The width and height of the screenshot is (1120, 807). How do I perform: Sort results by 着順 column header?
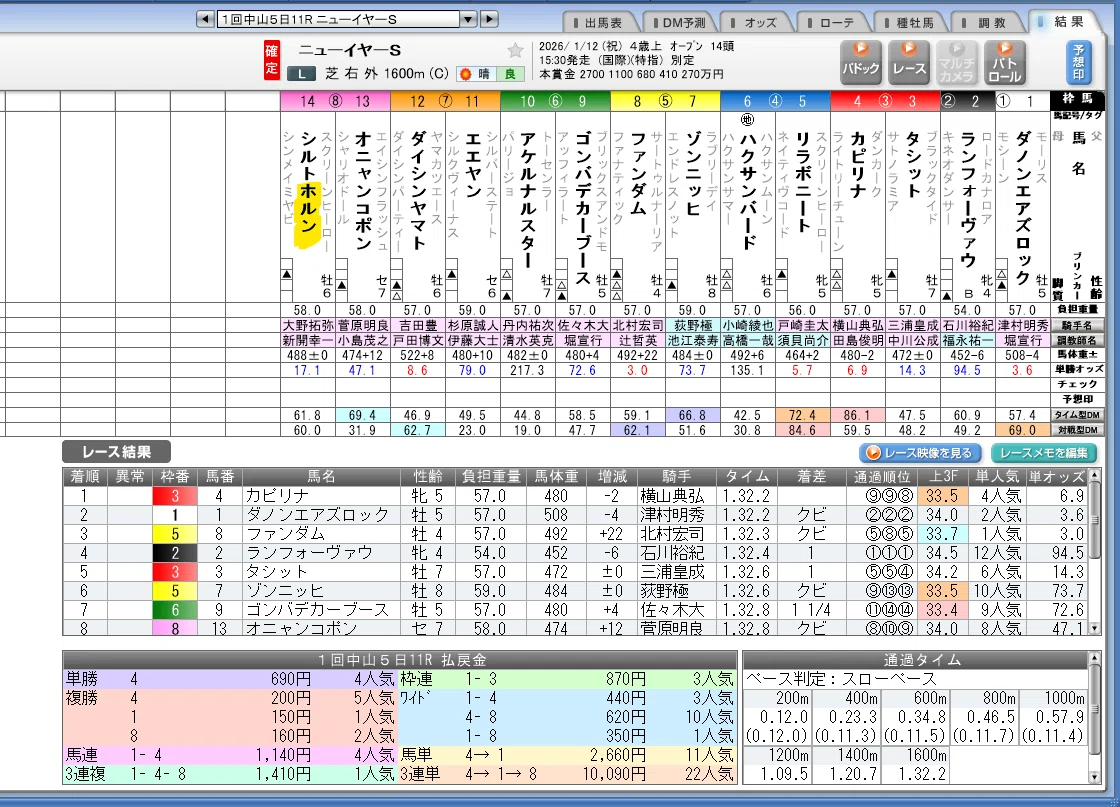85,476
